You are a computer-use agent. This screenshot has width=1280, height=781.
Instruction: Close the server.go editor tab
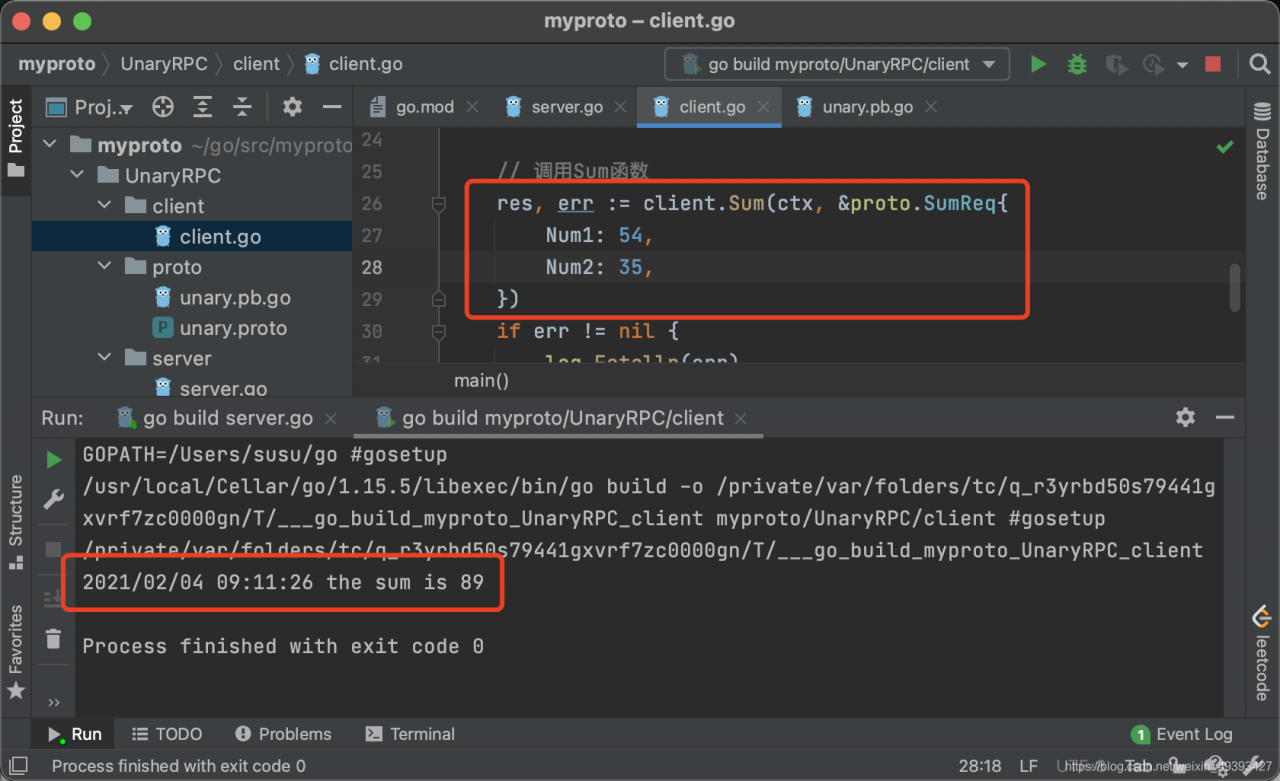click(622, 107)
